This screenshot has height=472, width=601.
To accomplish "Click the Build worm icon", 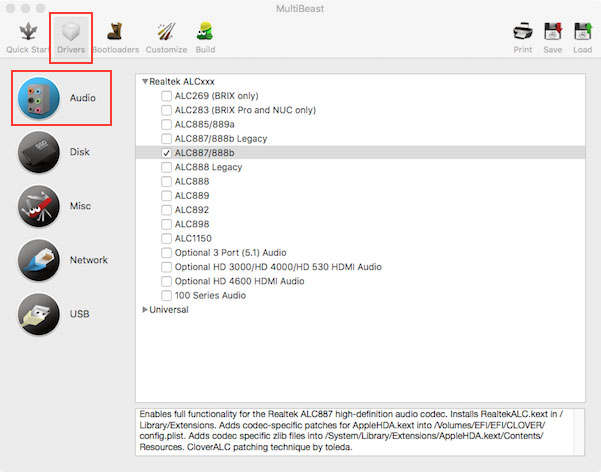I will pos(205,31).
